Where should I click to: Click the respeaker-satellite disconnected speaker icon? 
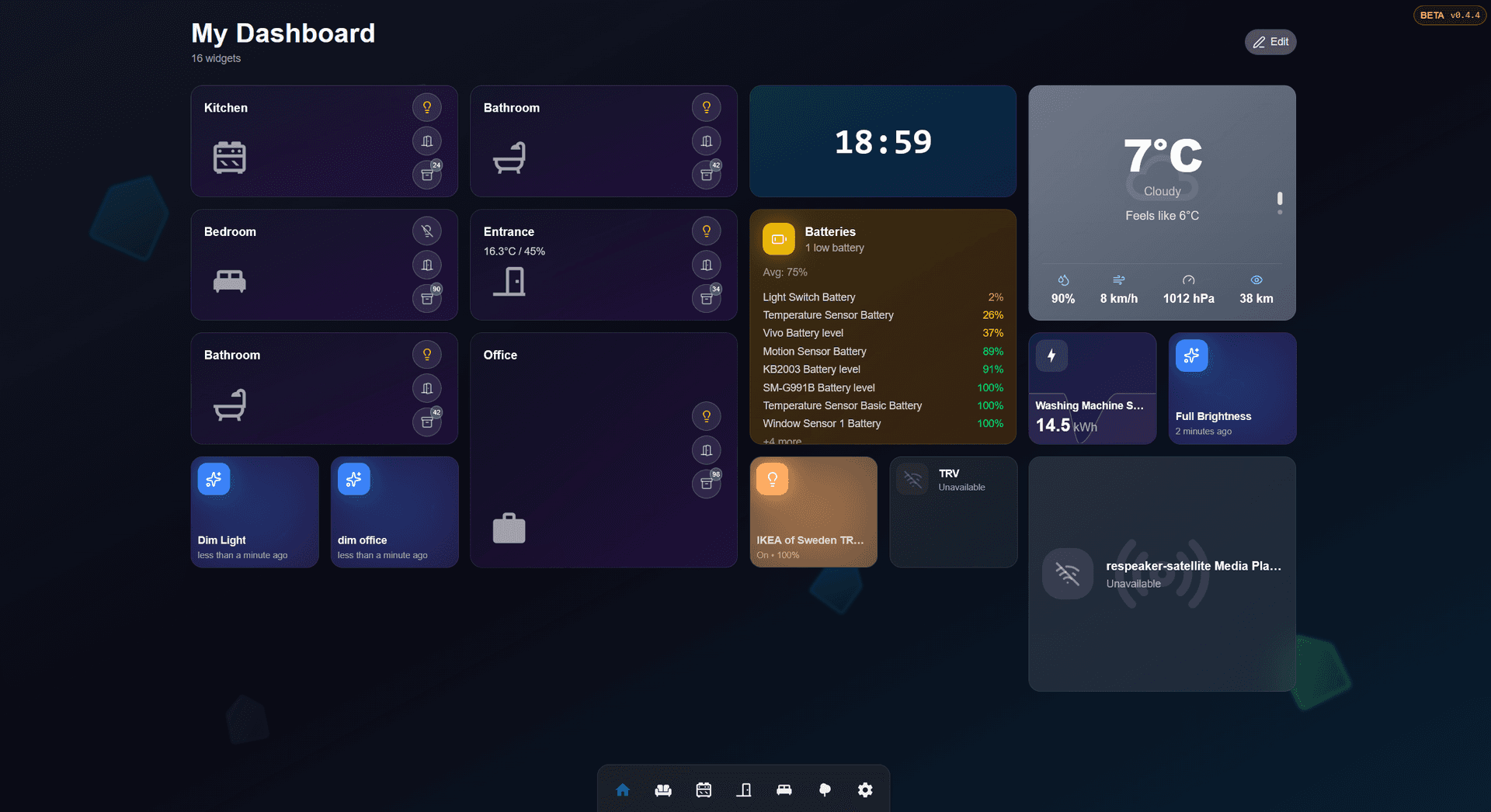pyautogui.click(x=1067, y=574)
